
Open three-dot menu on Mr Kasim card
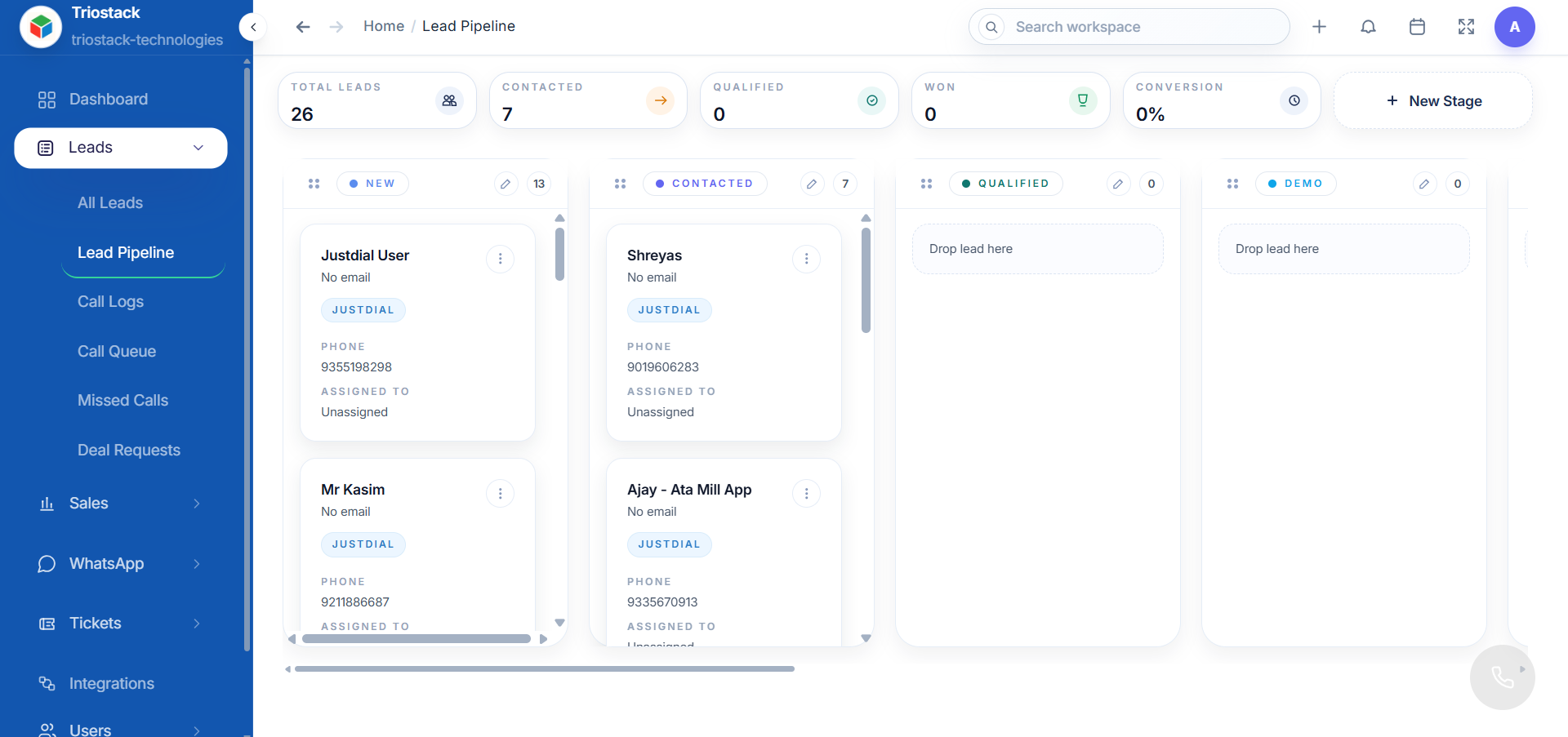pos(500,494)
